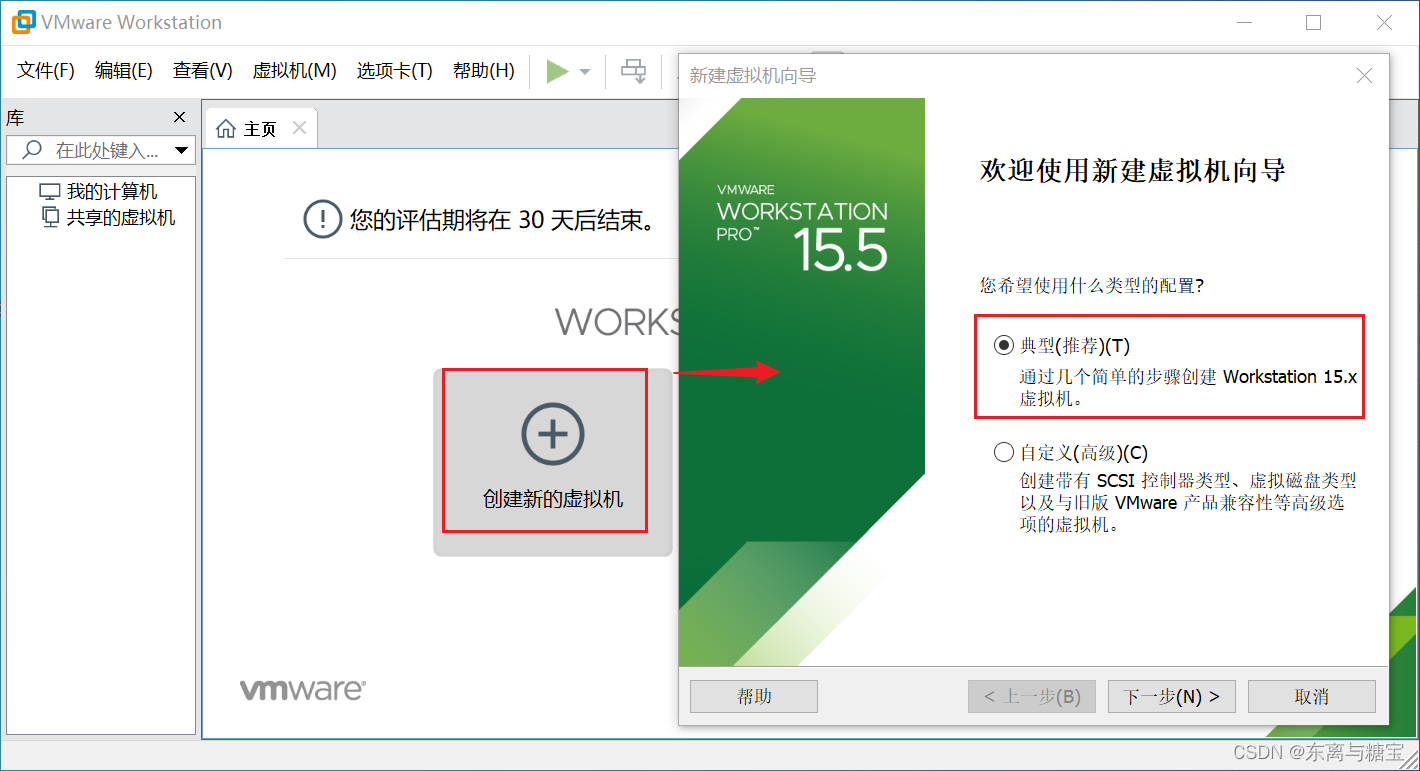Click the evaluation period warning icon

point(322,219)
